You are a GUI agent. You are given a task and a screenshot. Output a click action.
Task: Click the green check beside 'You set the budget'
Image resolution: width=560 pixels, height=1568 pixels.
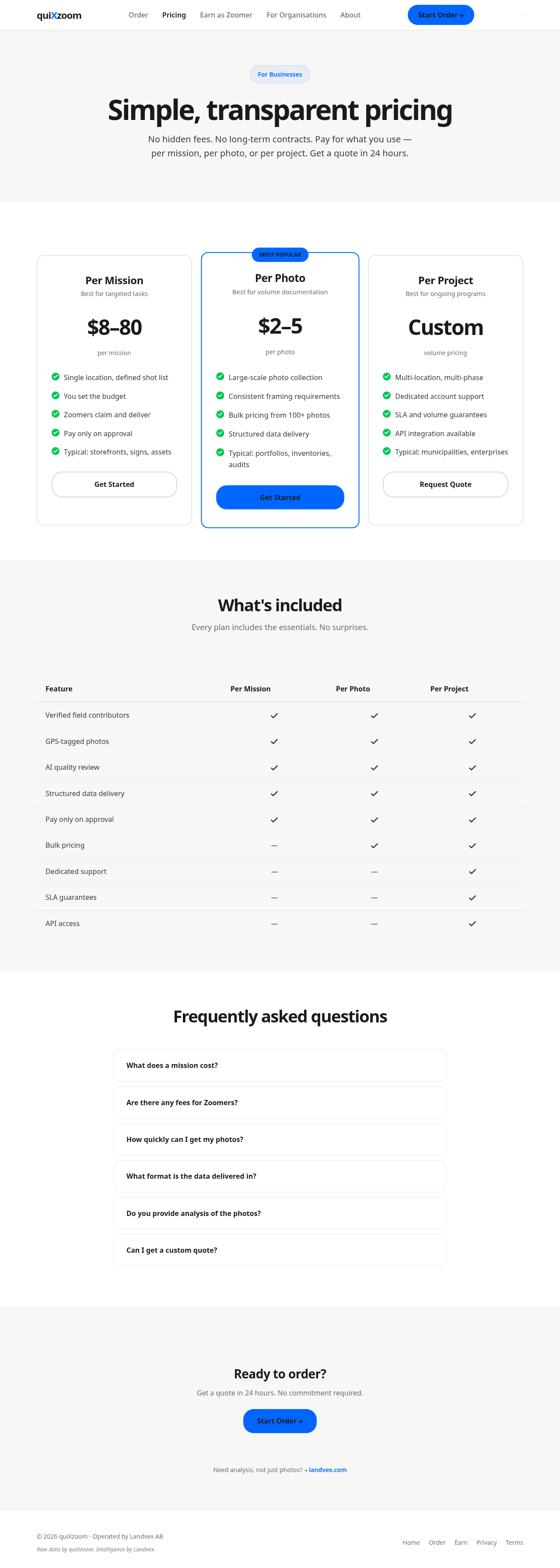pyautogui.click(x=55, y=396)
